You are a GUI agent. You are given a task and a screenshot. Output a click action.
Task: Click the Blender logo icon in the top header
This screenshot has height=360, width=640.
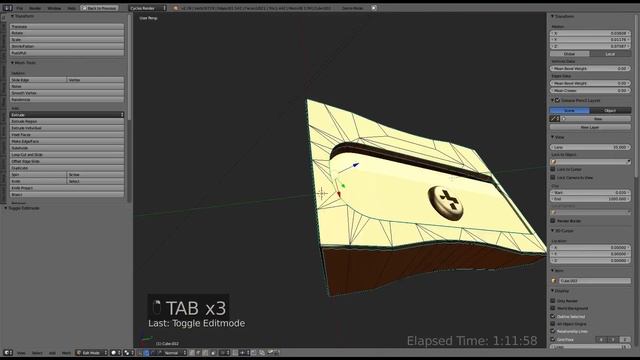tap(176, 8)
